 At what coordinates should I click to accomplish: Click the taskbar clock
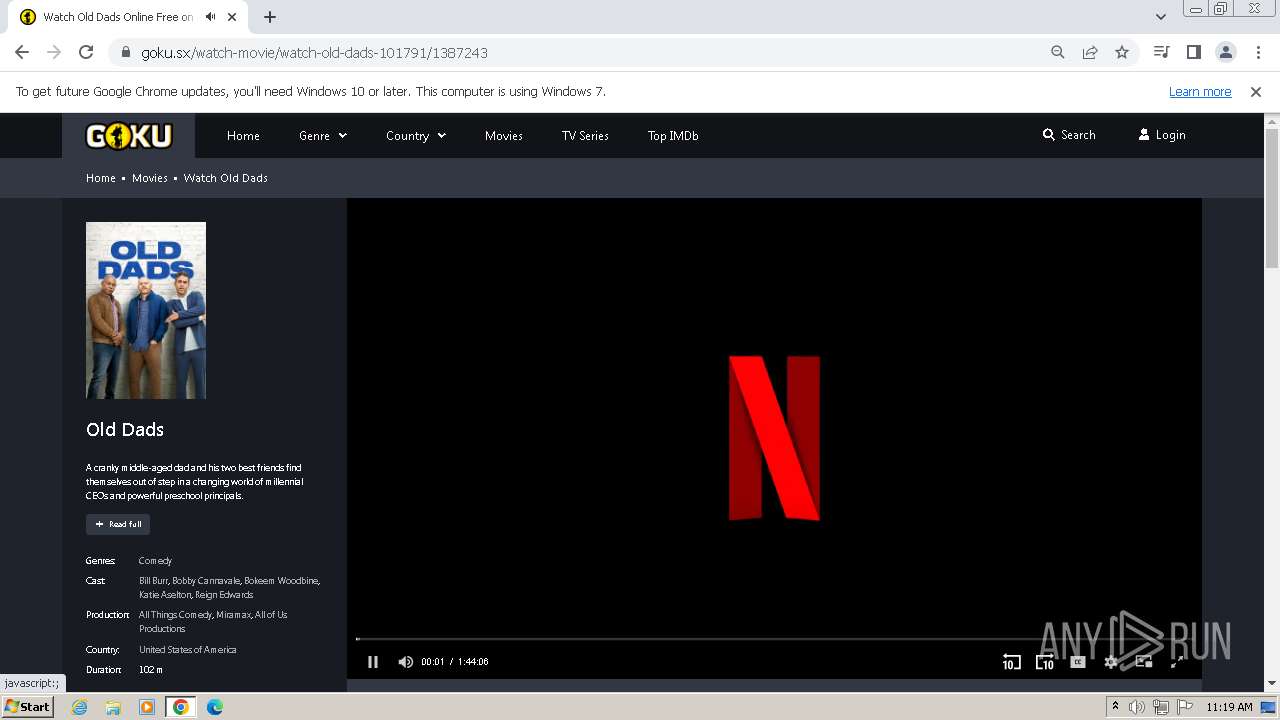click(1229, 707)
